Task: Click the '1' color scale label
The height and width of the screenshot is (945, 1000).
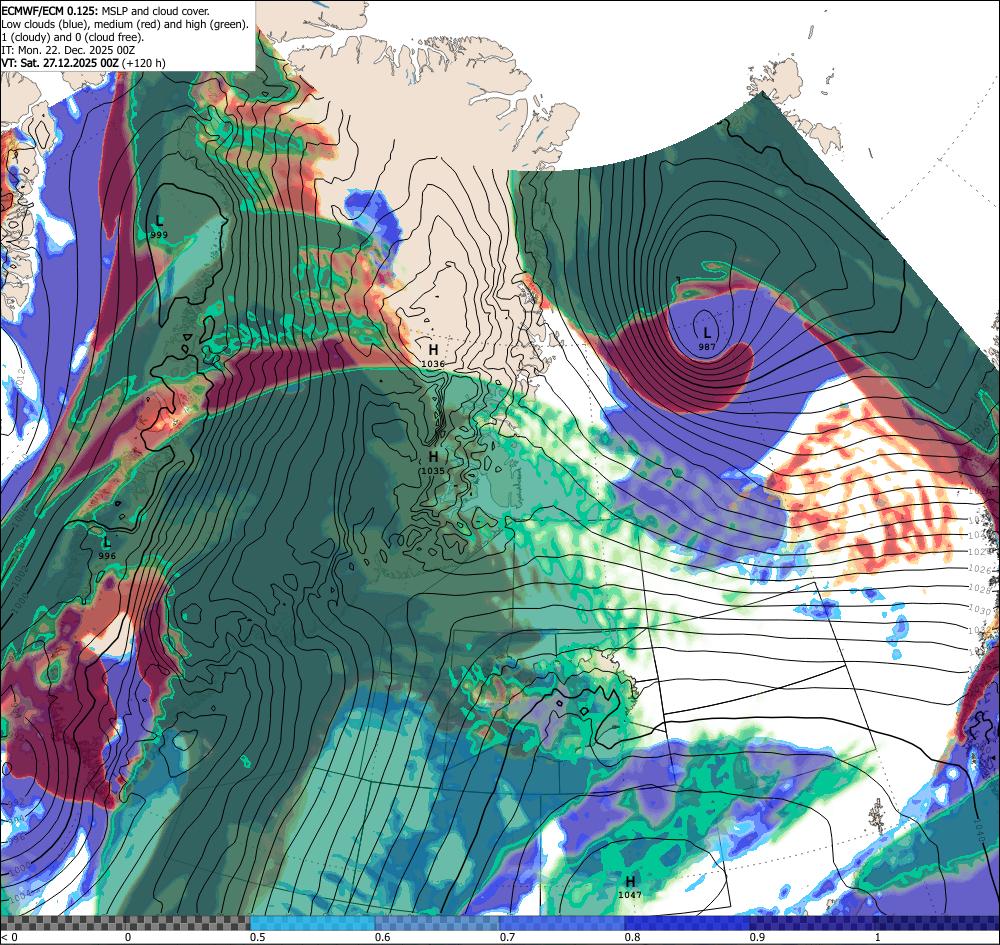Action: tap(878, 937)
